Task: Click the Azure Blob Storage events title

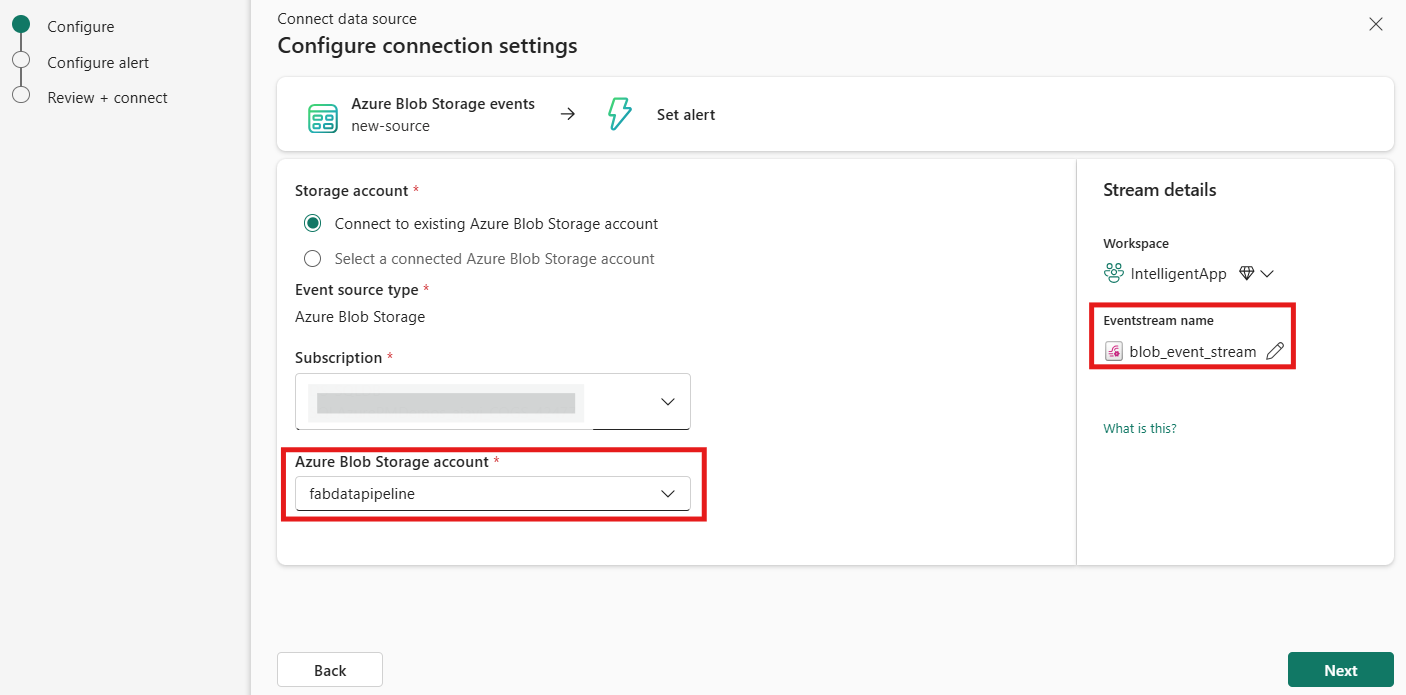Action: (443, 104)
